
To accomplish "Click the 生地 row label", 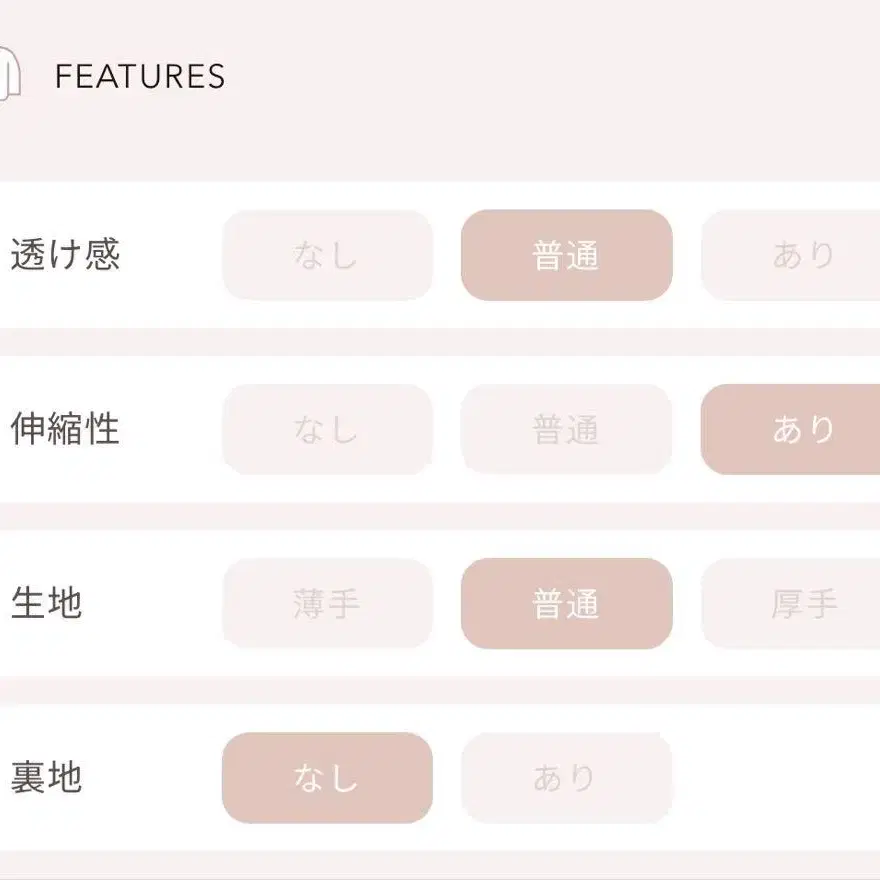I will 46,603.
